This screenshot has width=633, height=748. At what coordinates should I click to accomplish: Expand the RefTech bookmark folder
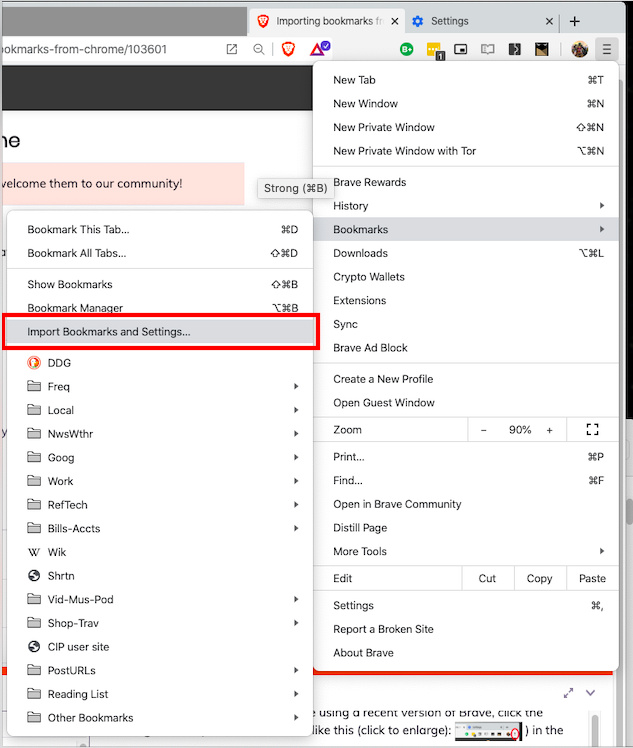coord(160,505)
